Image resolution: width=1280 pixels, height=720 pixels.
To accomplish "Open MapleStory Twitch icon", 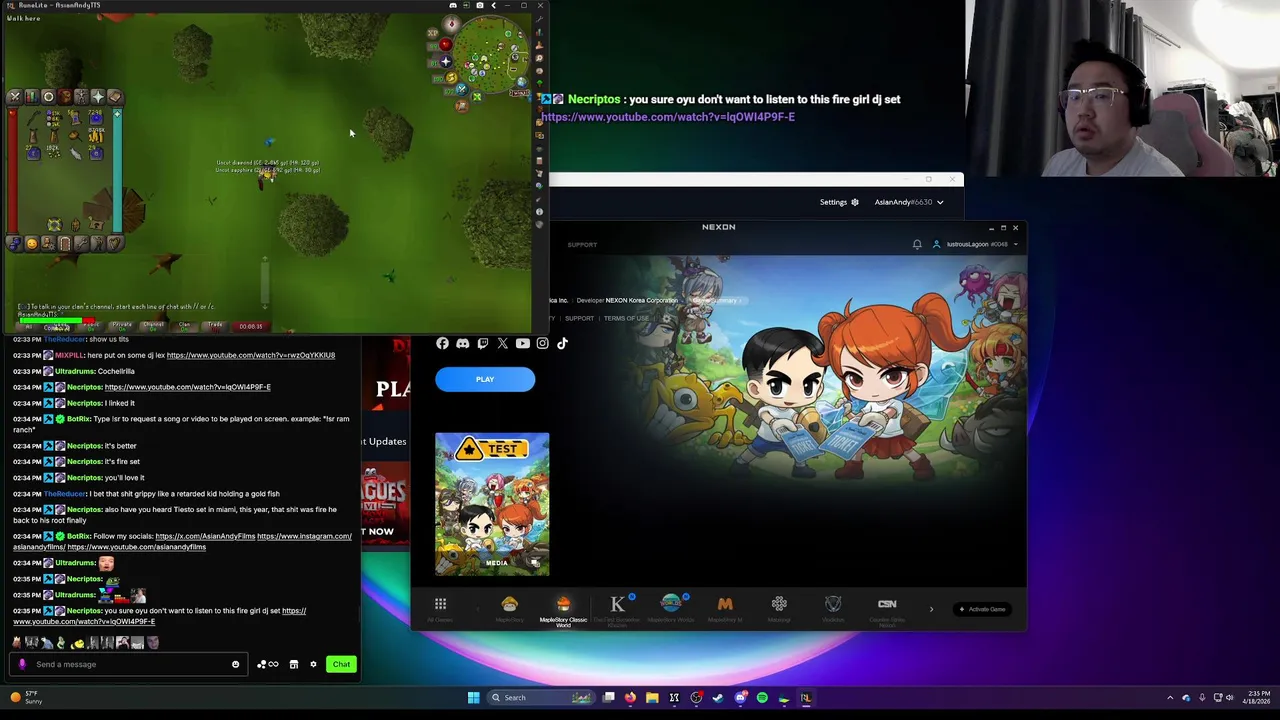I will point(482,343).
